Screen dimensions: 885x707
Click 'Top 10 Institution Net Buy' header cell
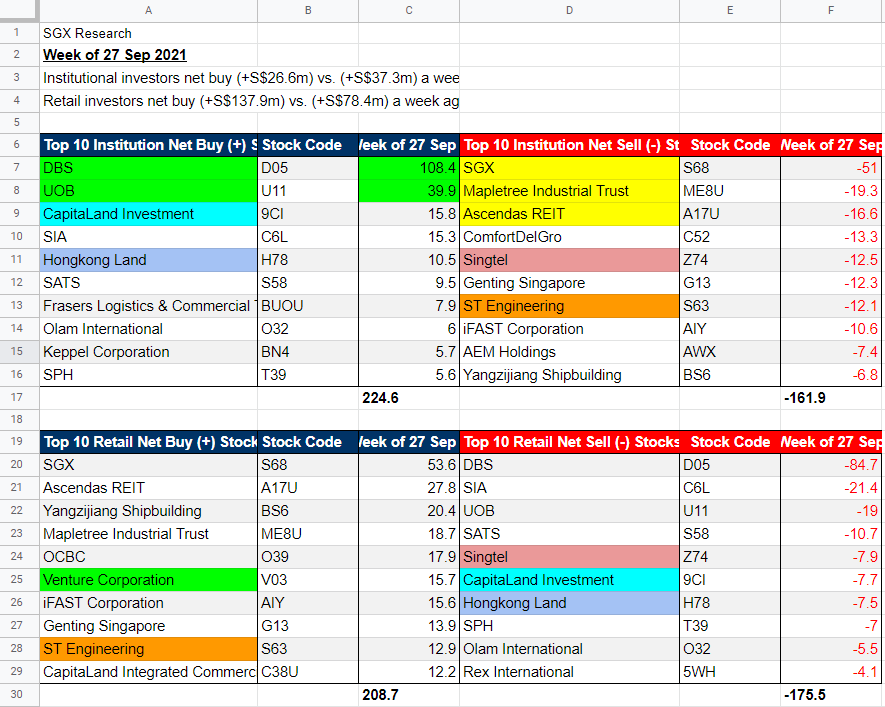[148, 145]
